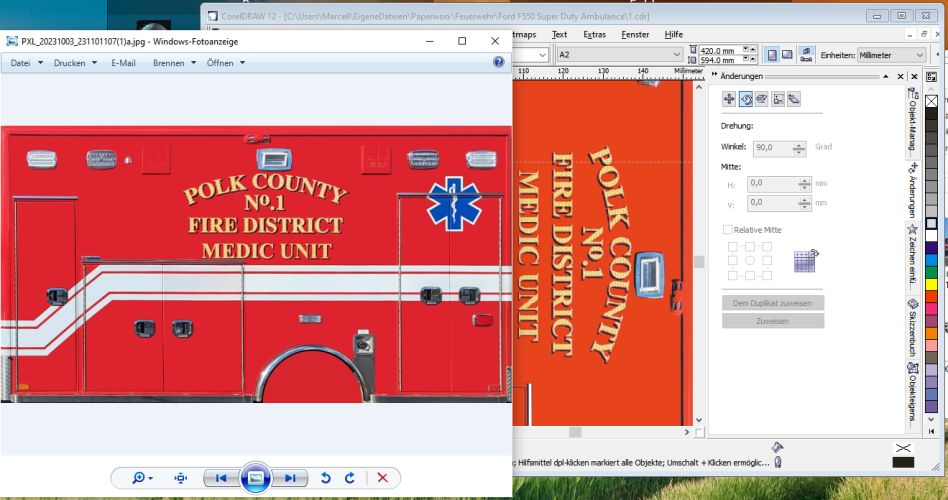This screenshot has height=500, width=948.
Task: Select the Position transform icon in Änderungen docker
Action: 729,99
